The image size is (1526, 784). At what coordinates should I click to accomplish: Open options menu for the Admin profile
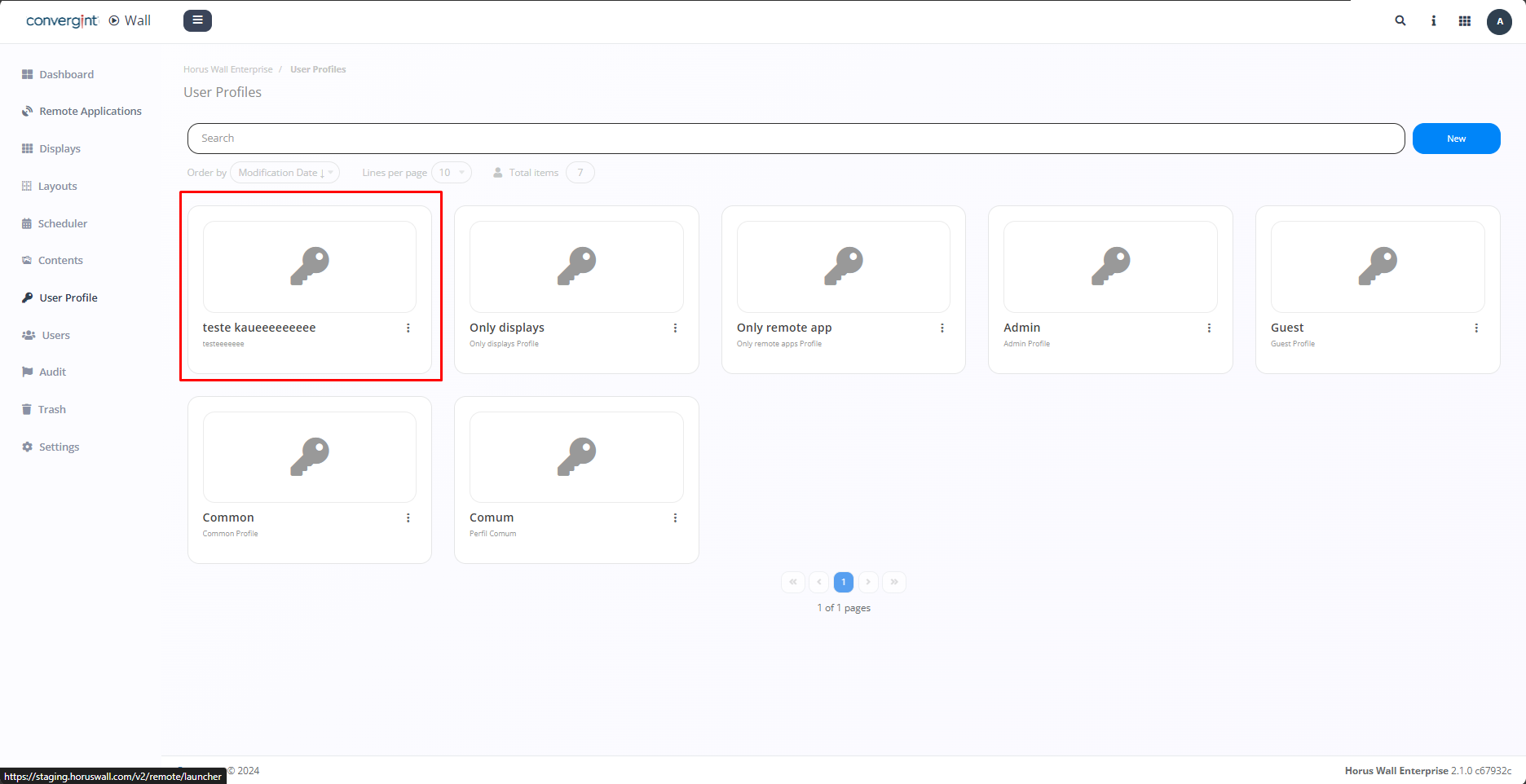[x=1210, y=328]
